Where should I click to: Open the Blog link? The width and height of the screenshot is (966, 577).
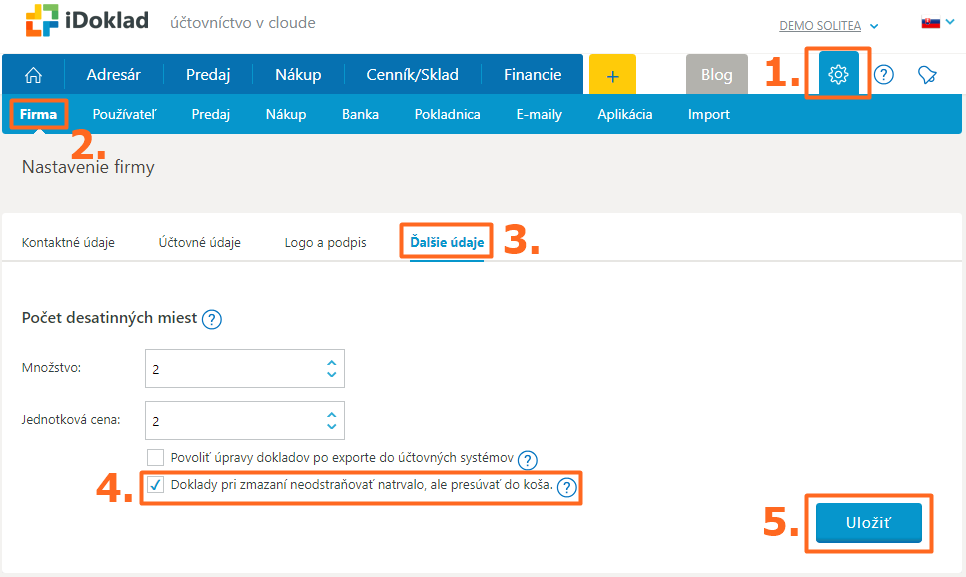pyautogui.click(x=716, y=75)
